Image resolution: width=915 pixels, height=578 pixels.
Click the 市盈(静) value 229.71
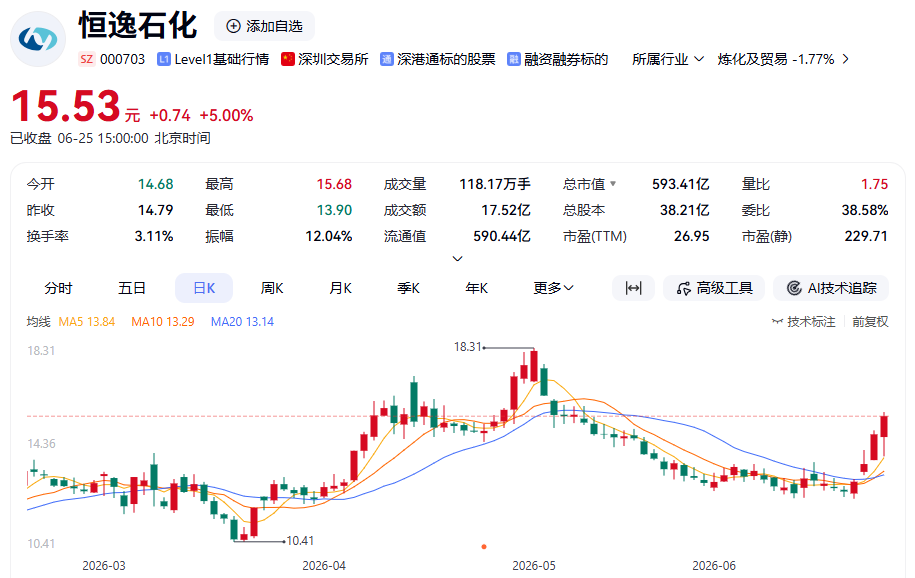(x=866, y=236)
